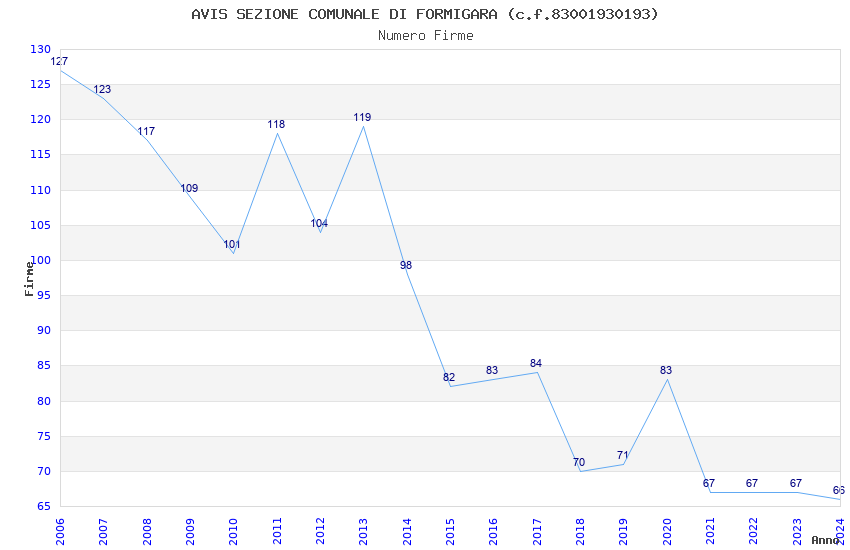
Task: Click year 2020 on the x-axis
Action: click(667, 532)
